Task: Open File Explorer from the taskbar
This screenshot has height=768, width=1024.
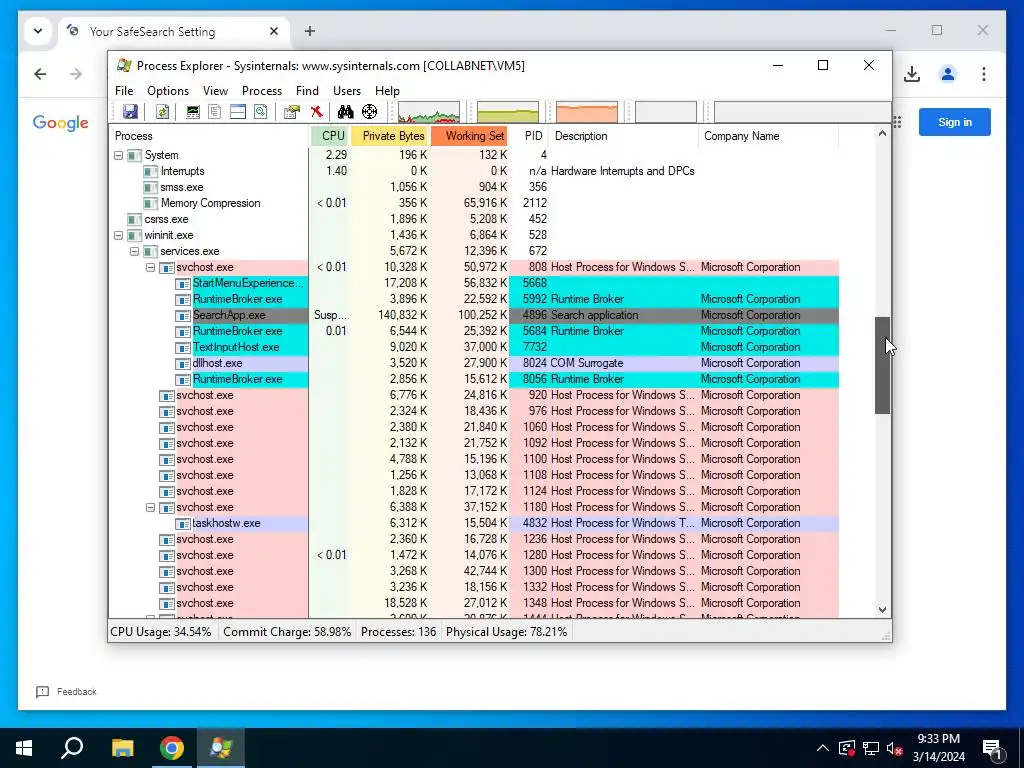Action: pyautogui.click(x=122, y=748)
